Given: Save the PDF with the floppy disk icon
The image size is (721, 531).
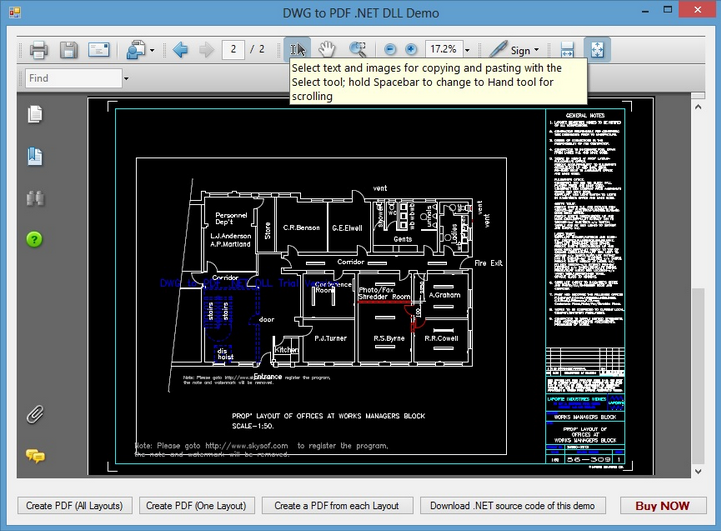Looking at the screenshot, I should tap(69, 50).
